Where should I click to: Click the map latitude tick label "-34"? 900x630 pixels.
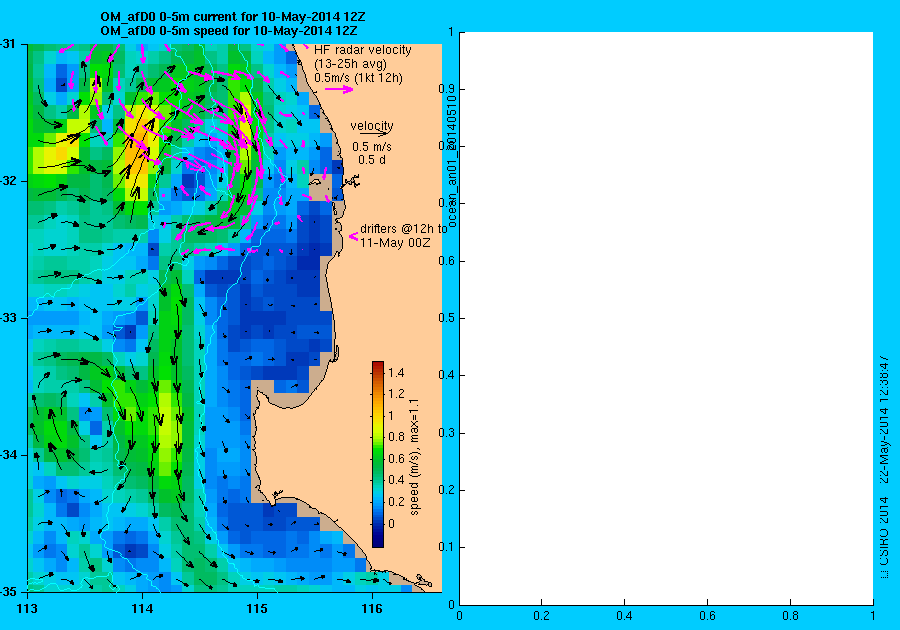[x=9, y=455]
